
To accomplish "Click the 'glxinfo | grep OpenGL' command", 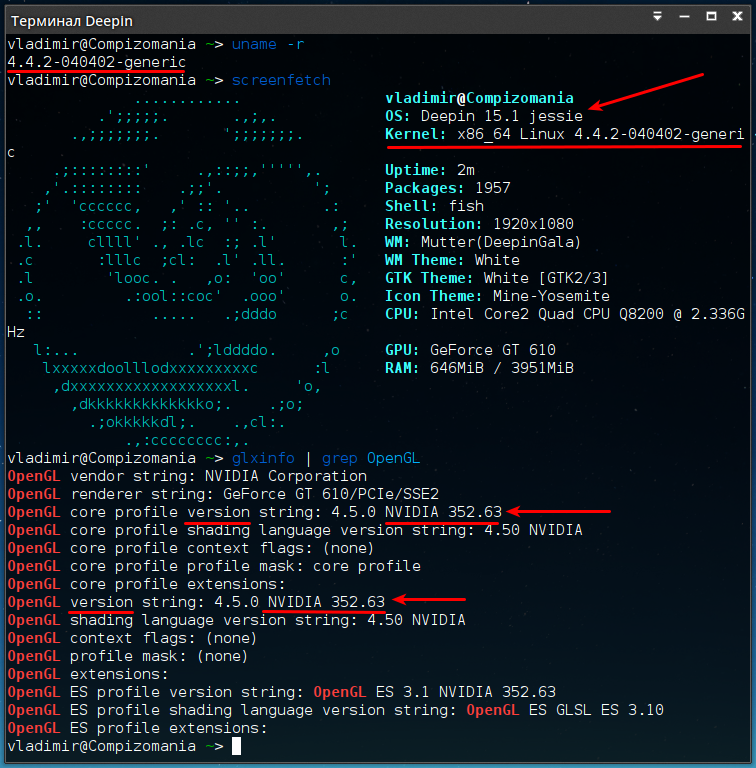I will pos(326,458).
